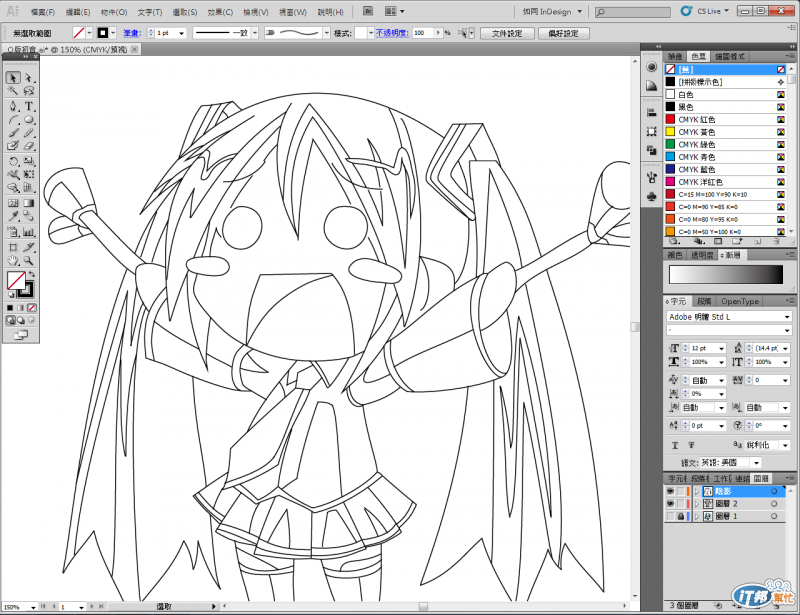Open the Align panel icon in dock
Screen dimensions: 800x615
(x=652, y=113)
